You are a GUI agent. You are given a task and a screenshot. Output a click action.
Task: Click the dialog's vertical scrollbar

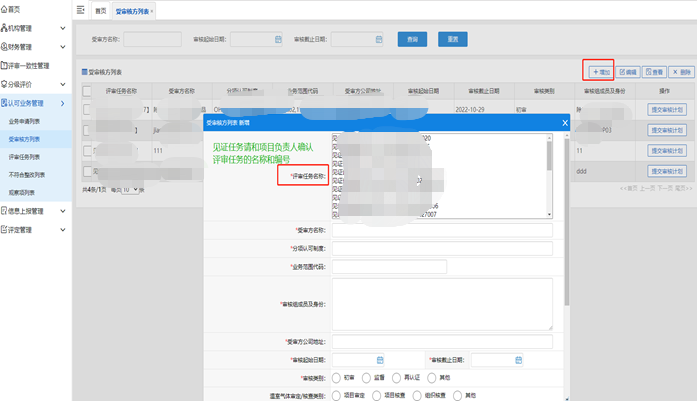[567, 222]
